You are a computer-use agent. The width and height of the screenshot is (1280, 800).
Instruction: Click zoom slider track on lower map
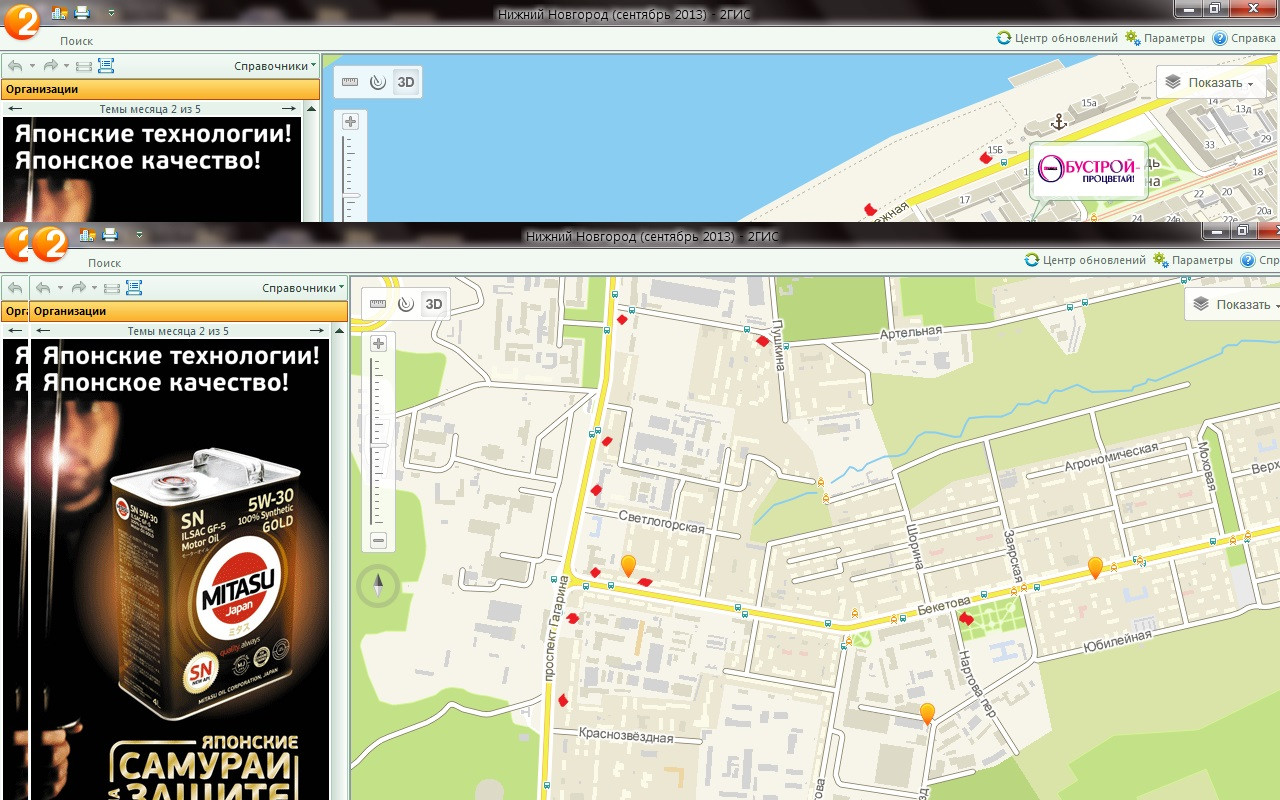pyautogui.click(x=378, y=443)
